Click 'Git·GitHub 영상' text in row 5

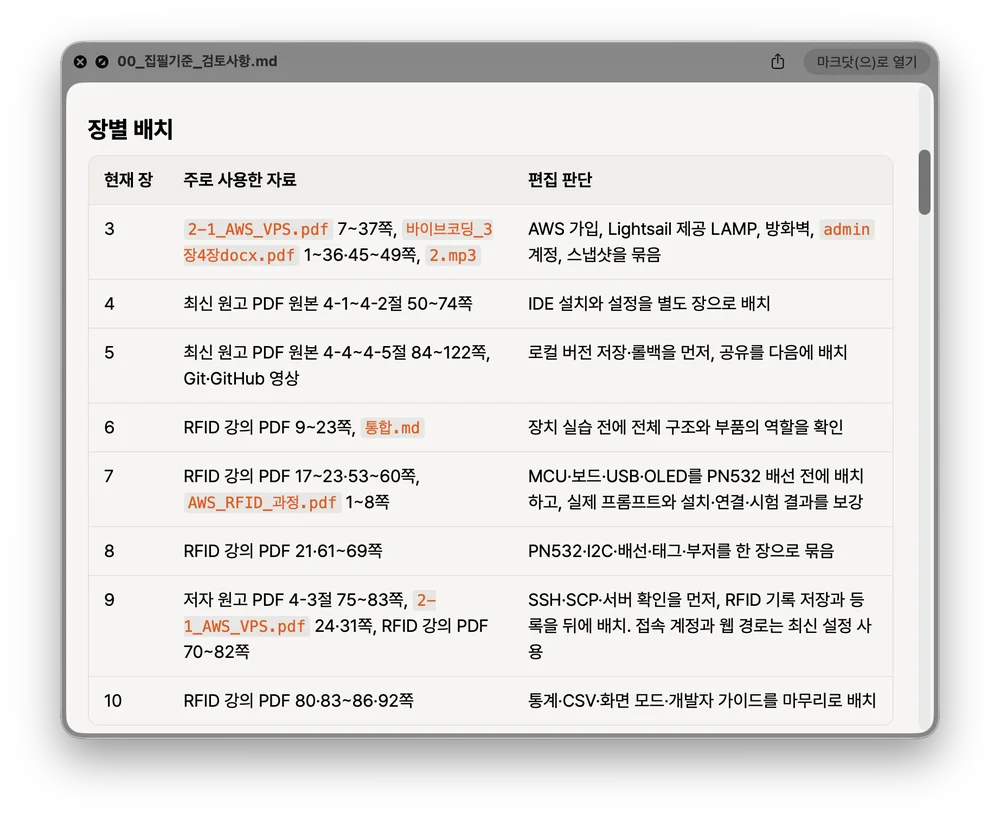(241, 379)
